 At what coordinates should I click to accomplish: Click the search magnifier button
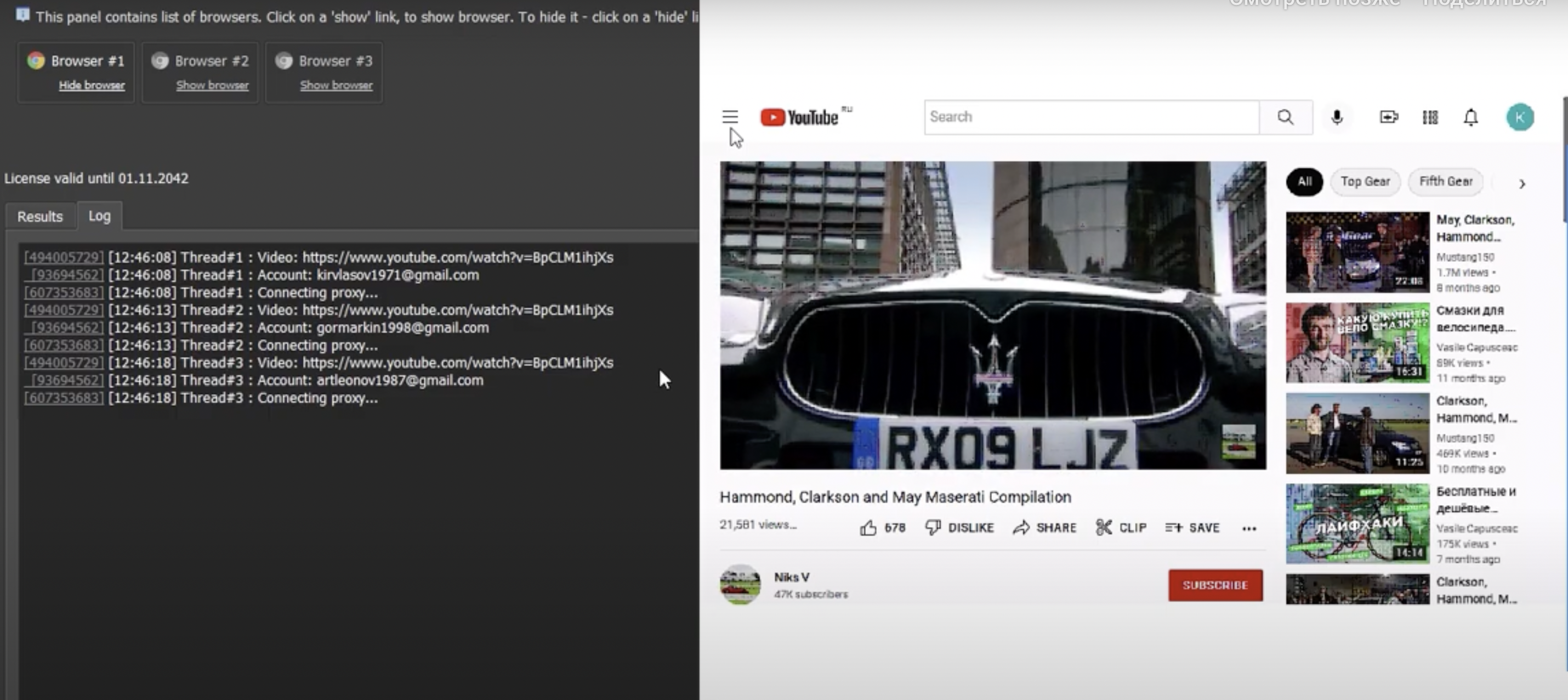[1285, 117]
